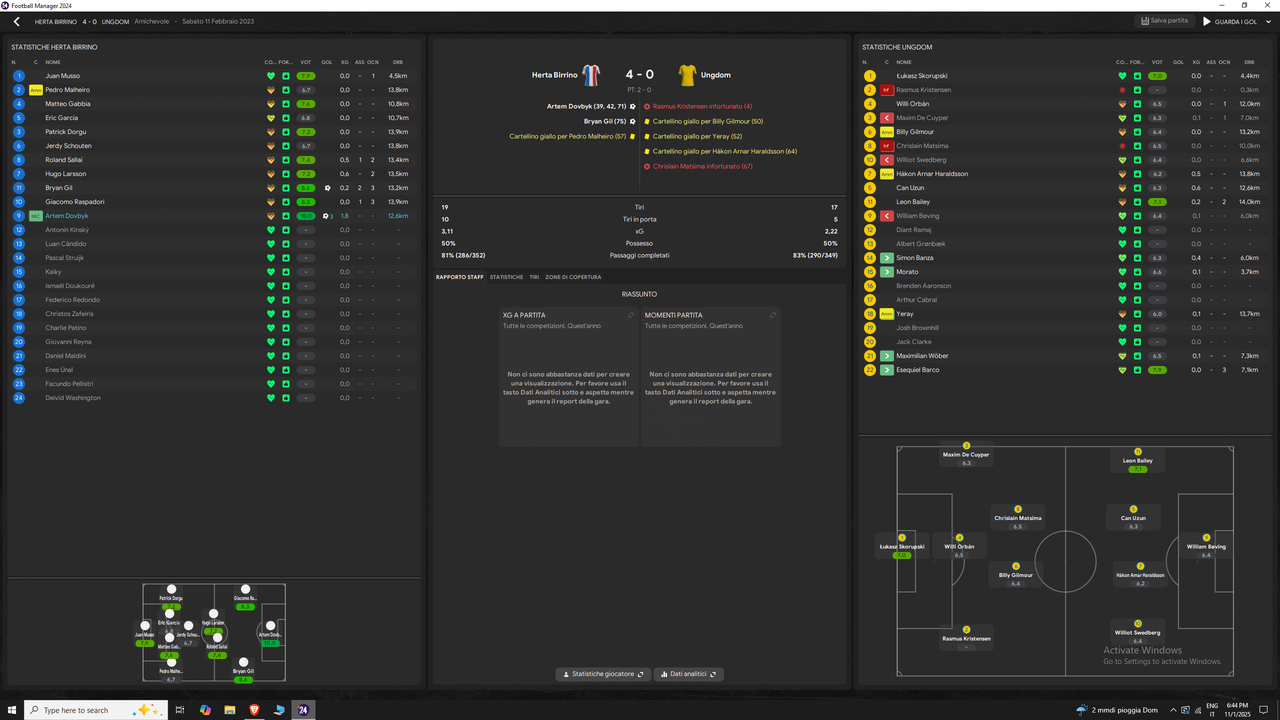Click the 10.0 rating badge in Artem Dovbyk's table row
The image size is (1280, 720).
tap(306, 216)
